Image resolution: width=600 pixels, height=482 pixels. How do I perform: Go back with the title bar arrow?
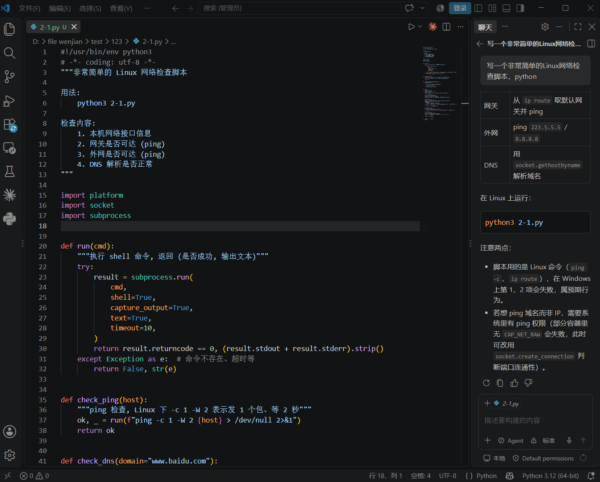point(176,8)
